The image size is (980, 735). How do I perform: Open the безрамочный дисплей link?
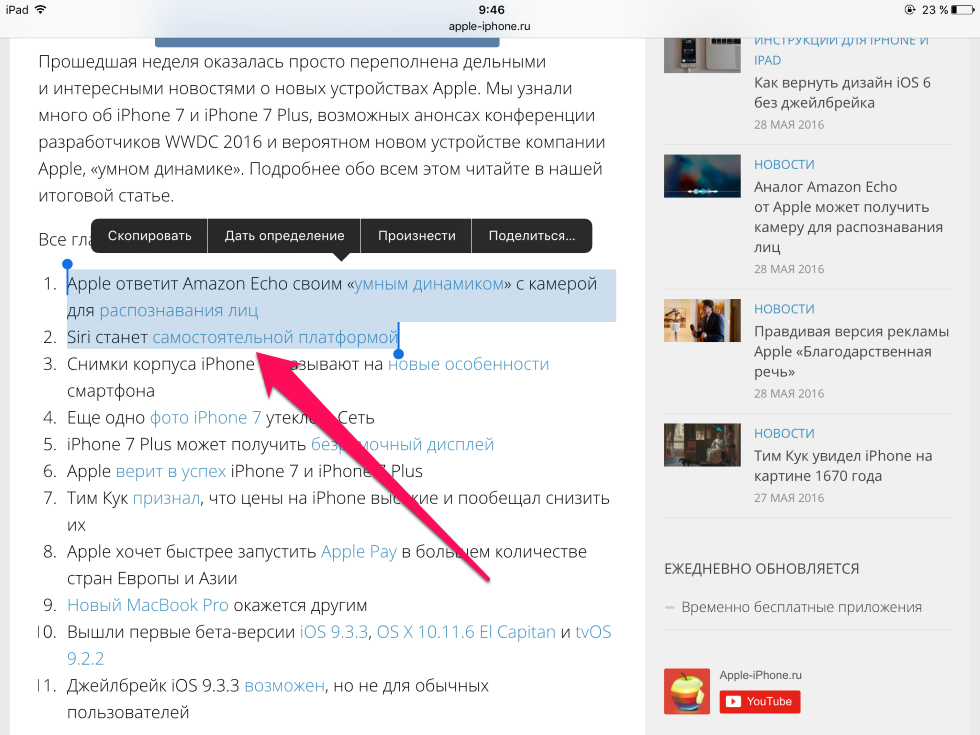[402, 444]
